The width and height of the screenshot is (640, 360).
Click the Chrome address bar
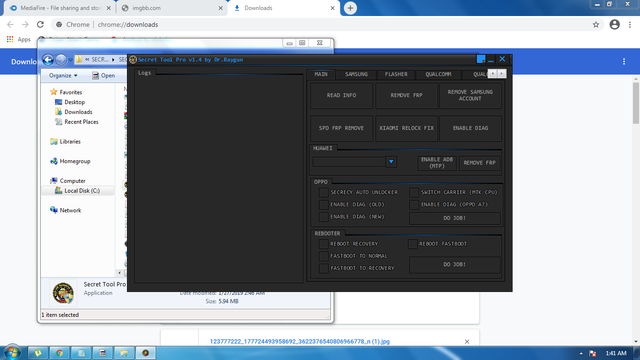point(327,24)
